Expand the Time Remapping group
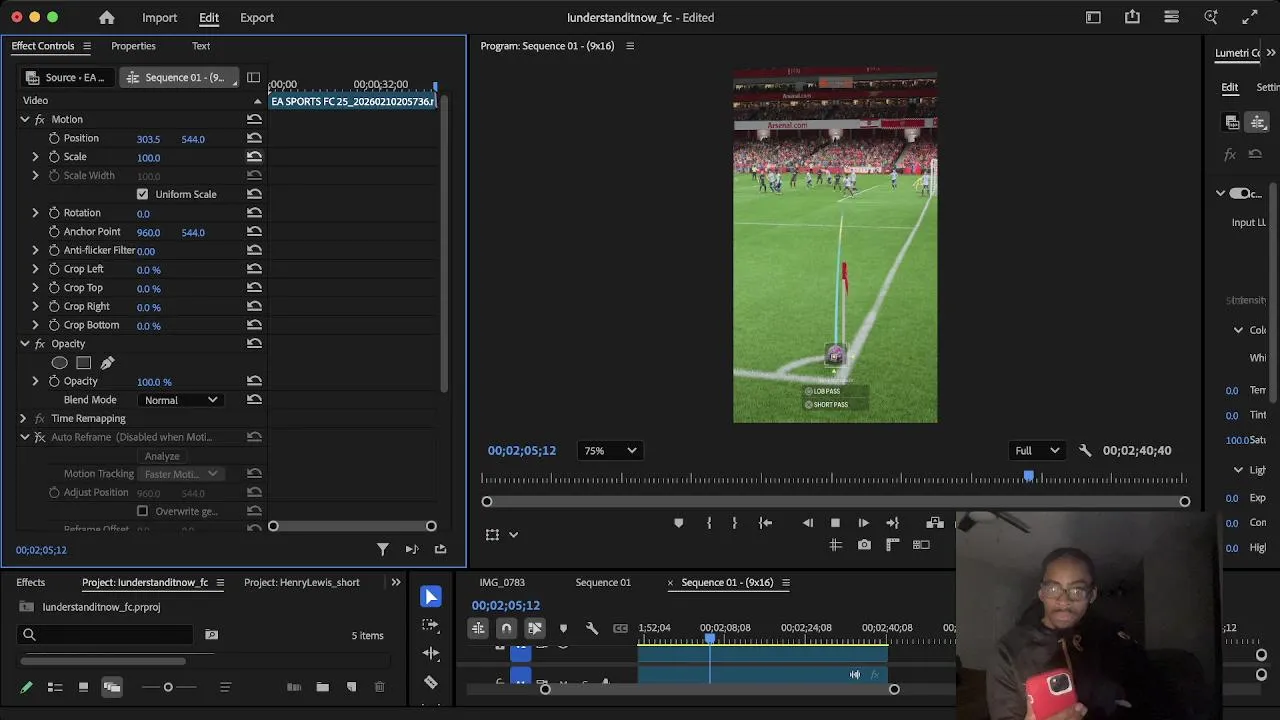Screen dimensions: 1280x720 tap(23, 418)
